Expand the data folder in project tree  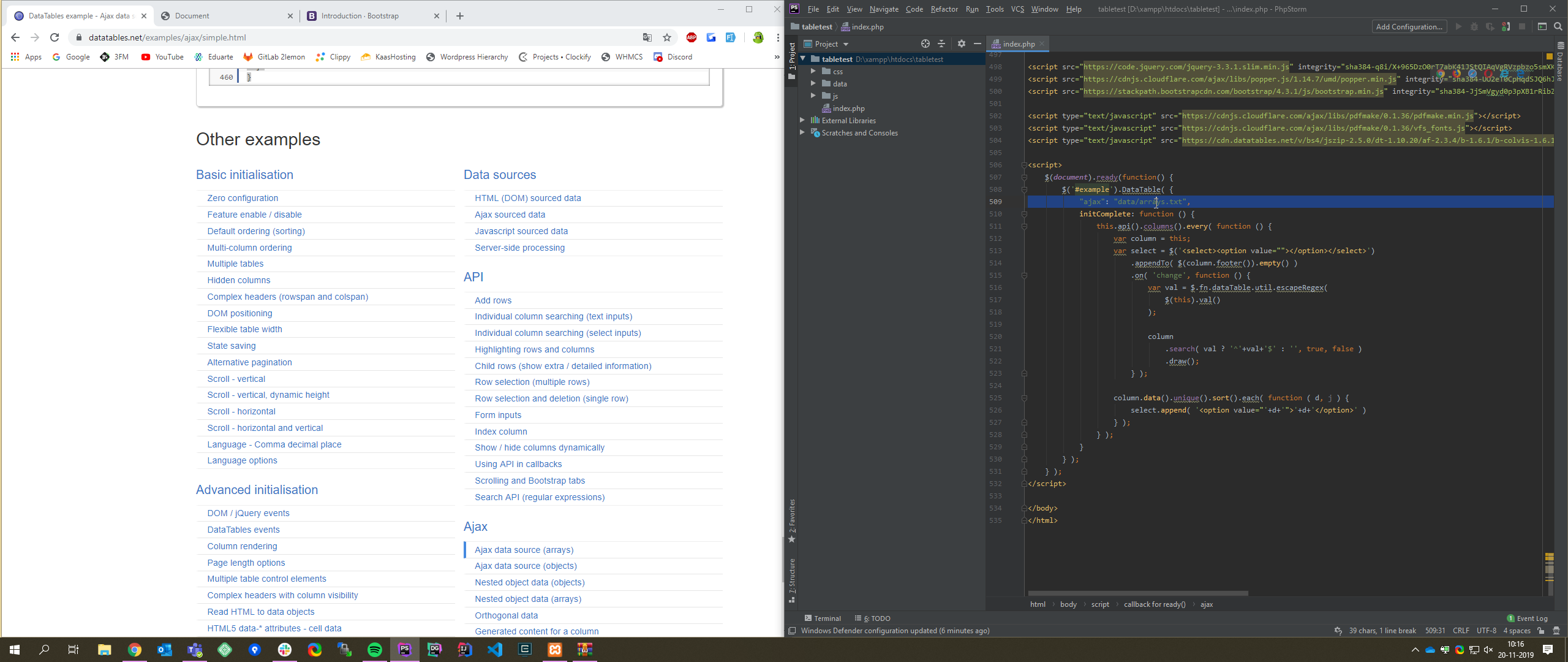(x=813, y=83)
